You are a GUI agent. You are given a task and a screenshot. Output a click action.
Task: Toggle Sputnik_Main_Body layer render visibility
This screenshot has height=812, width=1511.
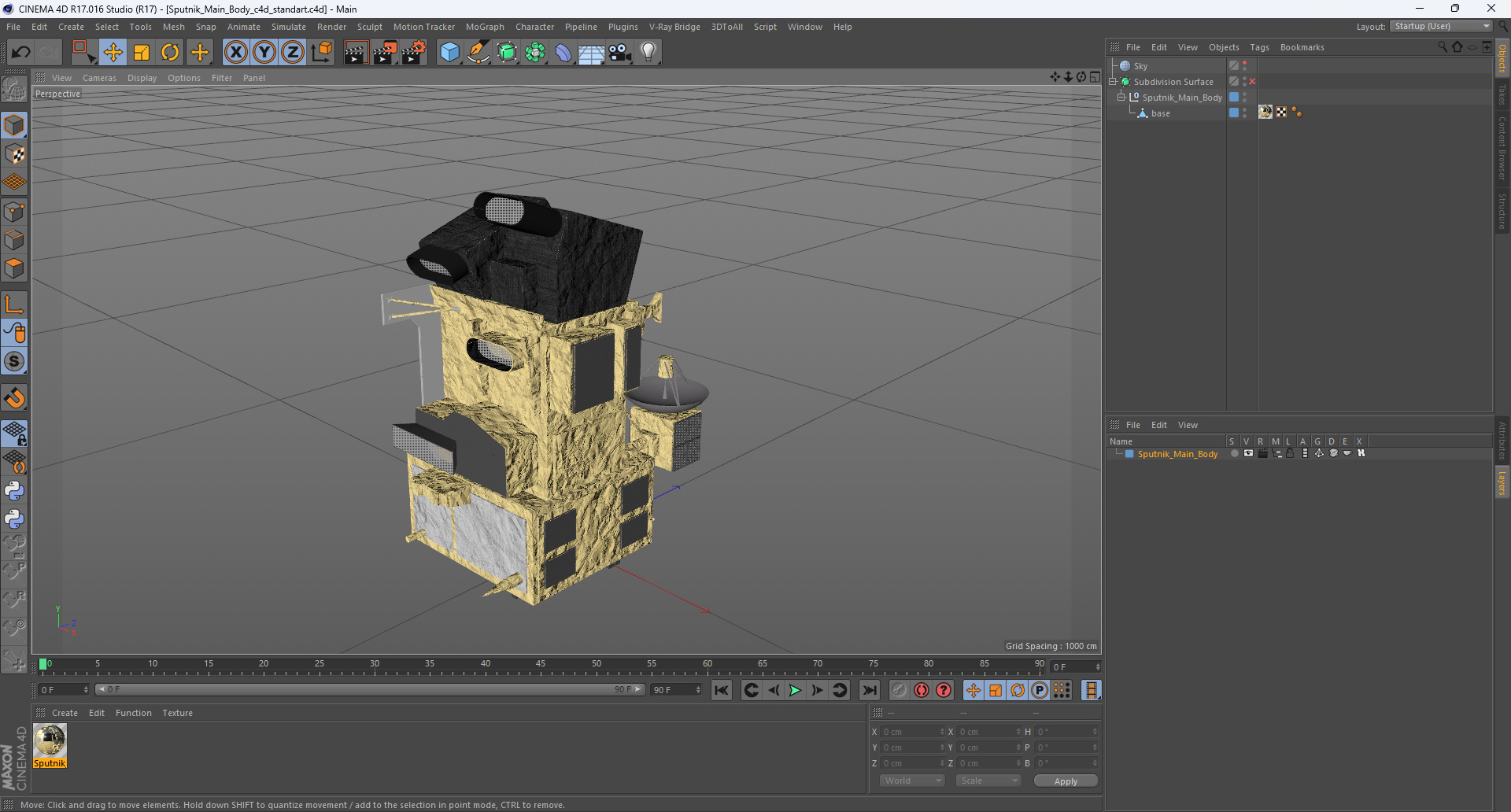[1262, 453]
